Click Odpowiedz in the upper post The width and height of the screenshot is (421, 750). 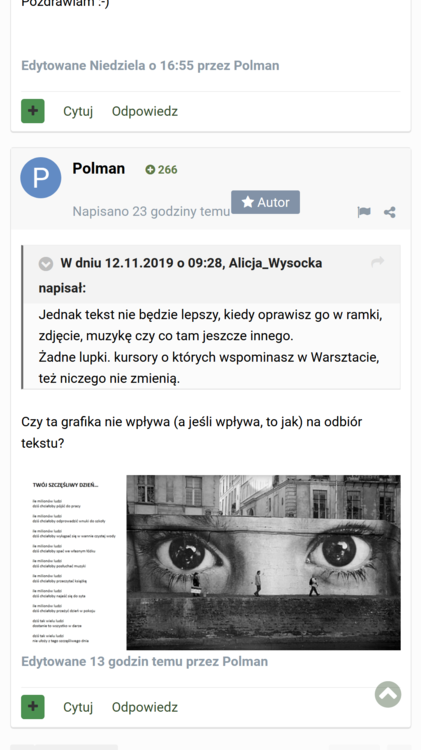145,111
